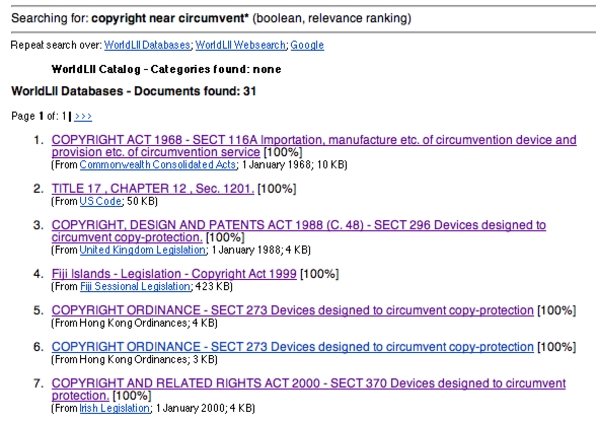Click the '423 KB' size text for Fiji result

coord(212,286)
